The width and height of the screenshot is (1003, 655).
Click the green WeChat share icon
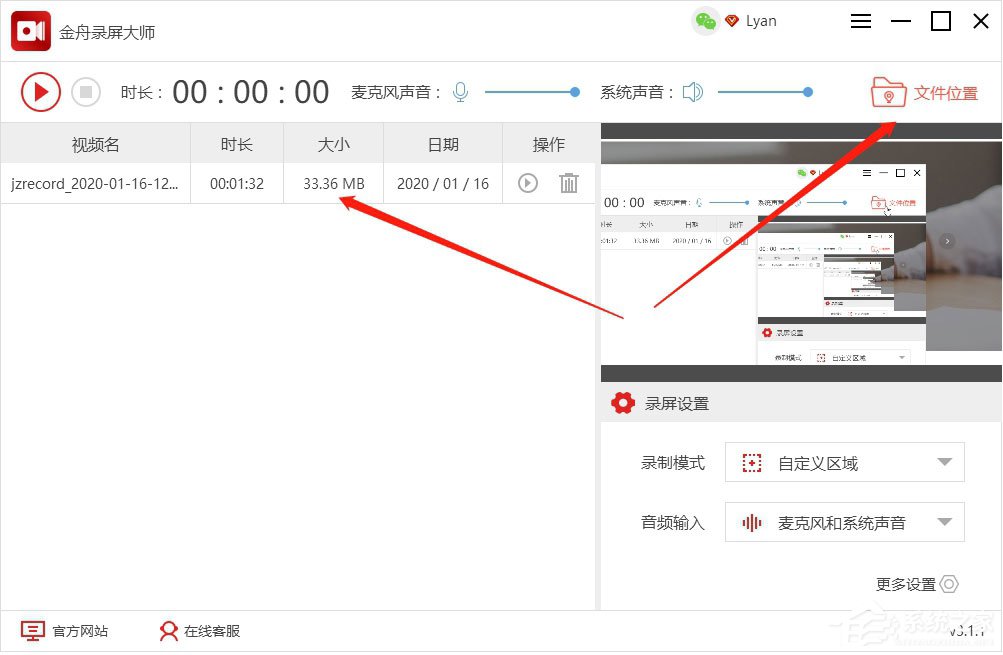pos(705,20)
